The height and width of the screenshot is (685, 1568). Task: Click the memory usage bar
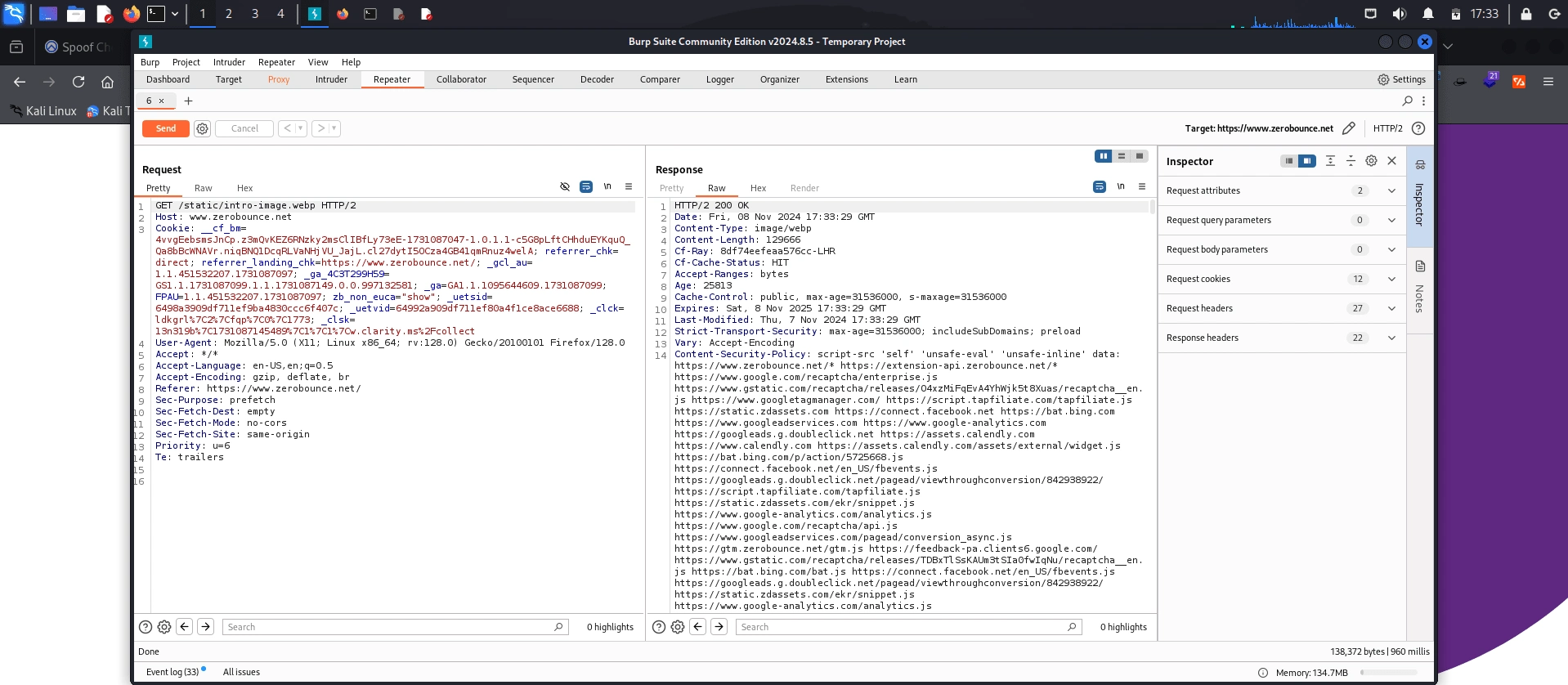tap(1388, 673)
